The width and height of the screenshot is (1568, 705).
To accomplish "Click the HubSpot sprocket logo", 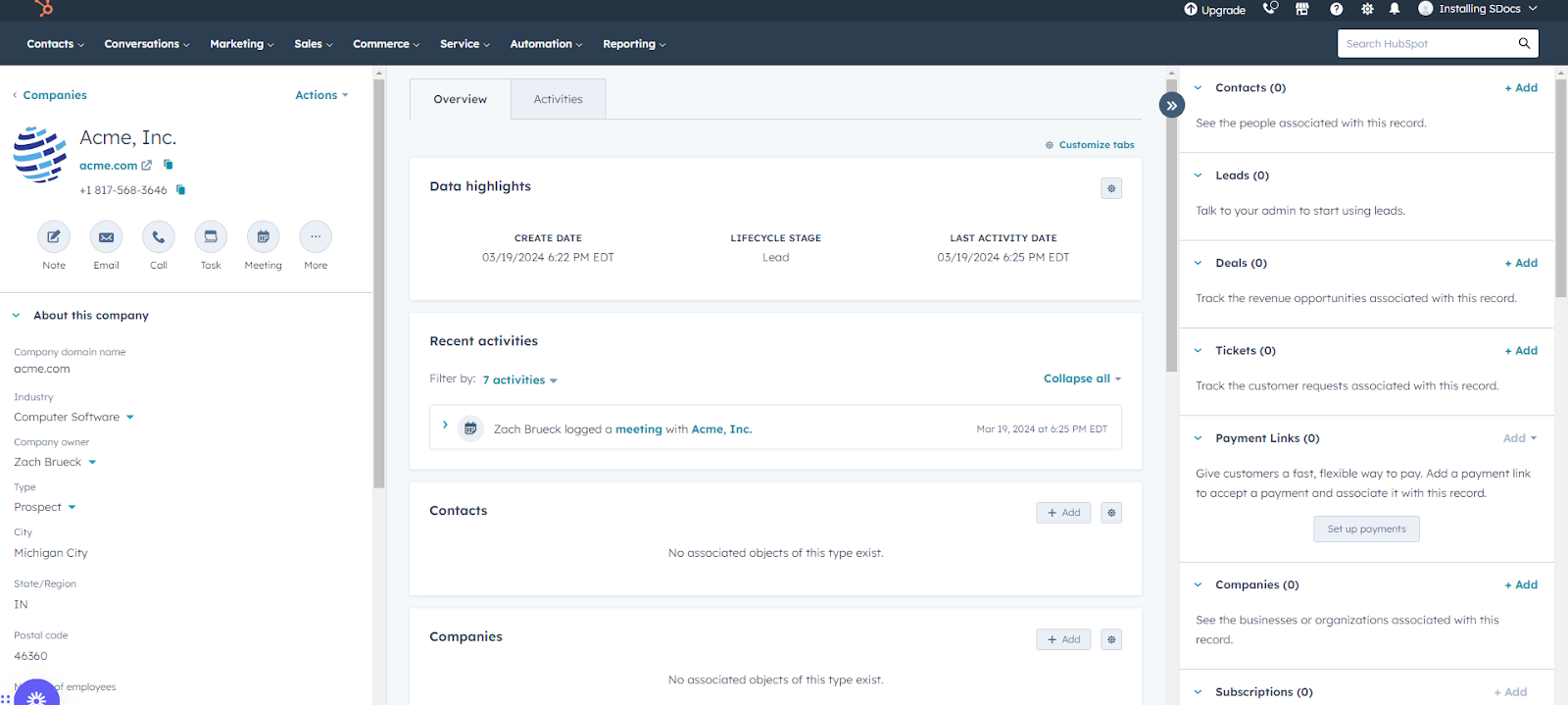I will point(43,8).
